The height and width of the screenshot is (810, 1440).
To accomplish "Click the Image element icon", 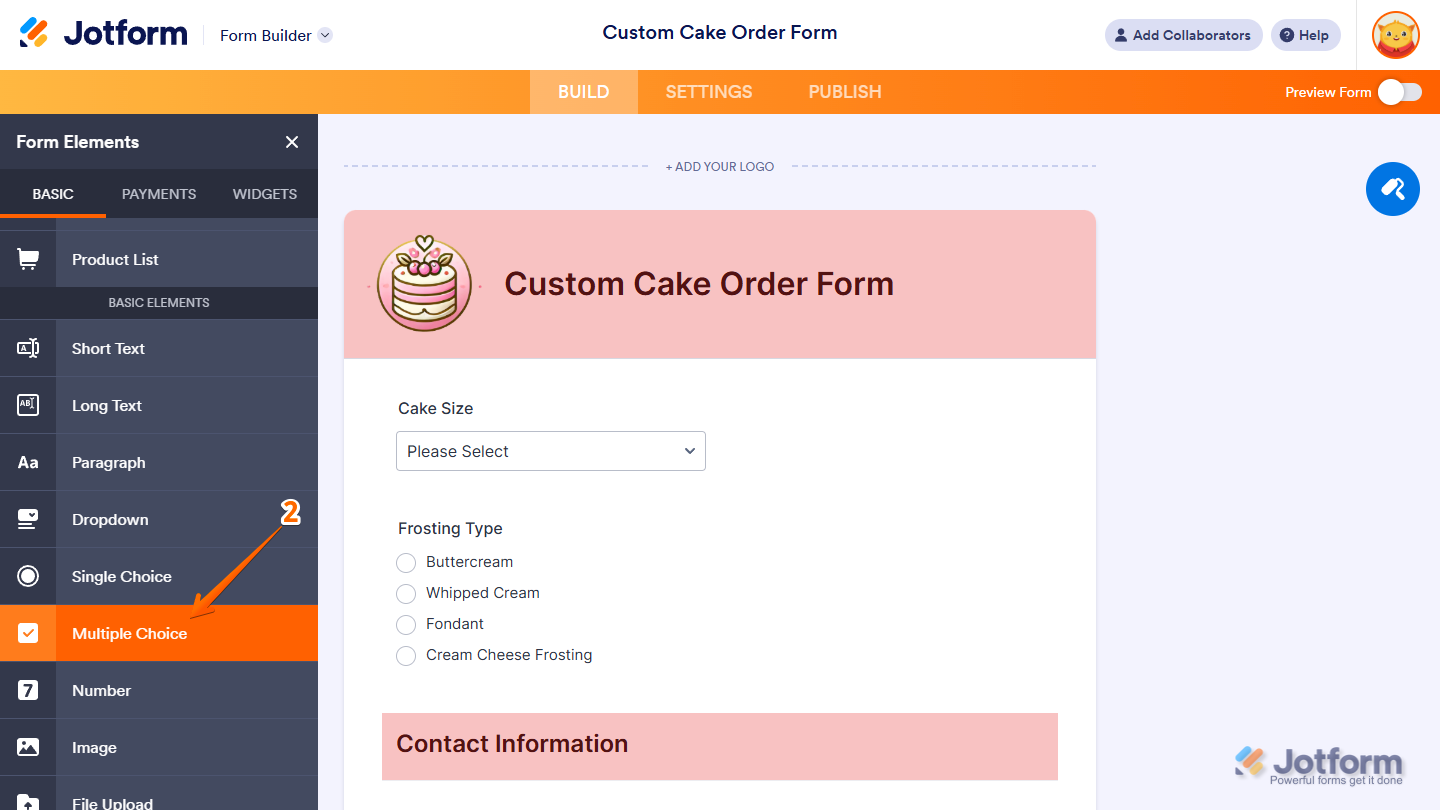I will [x=28, y=747].
